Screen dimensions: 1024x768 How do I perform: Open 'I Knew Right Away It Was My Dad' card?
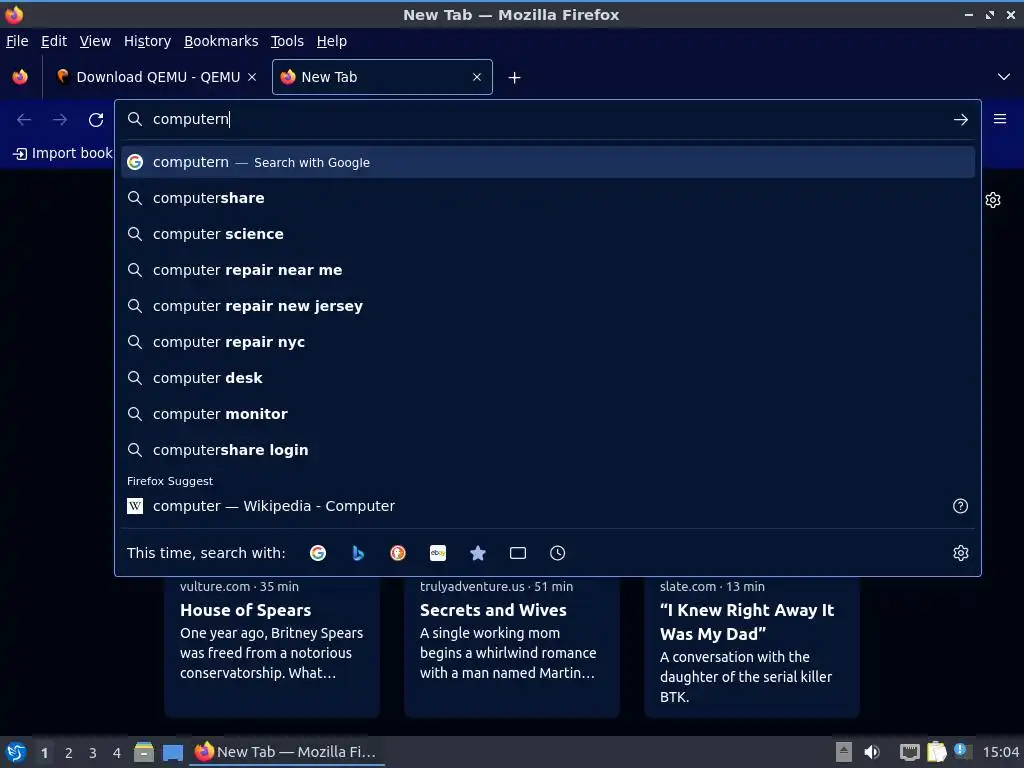tap(752, 647)
